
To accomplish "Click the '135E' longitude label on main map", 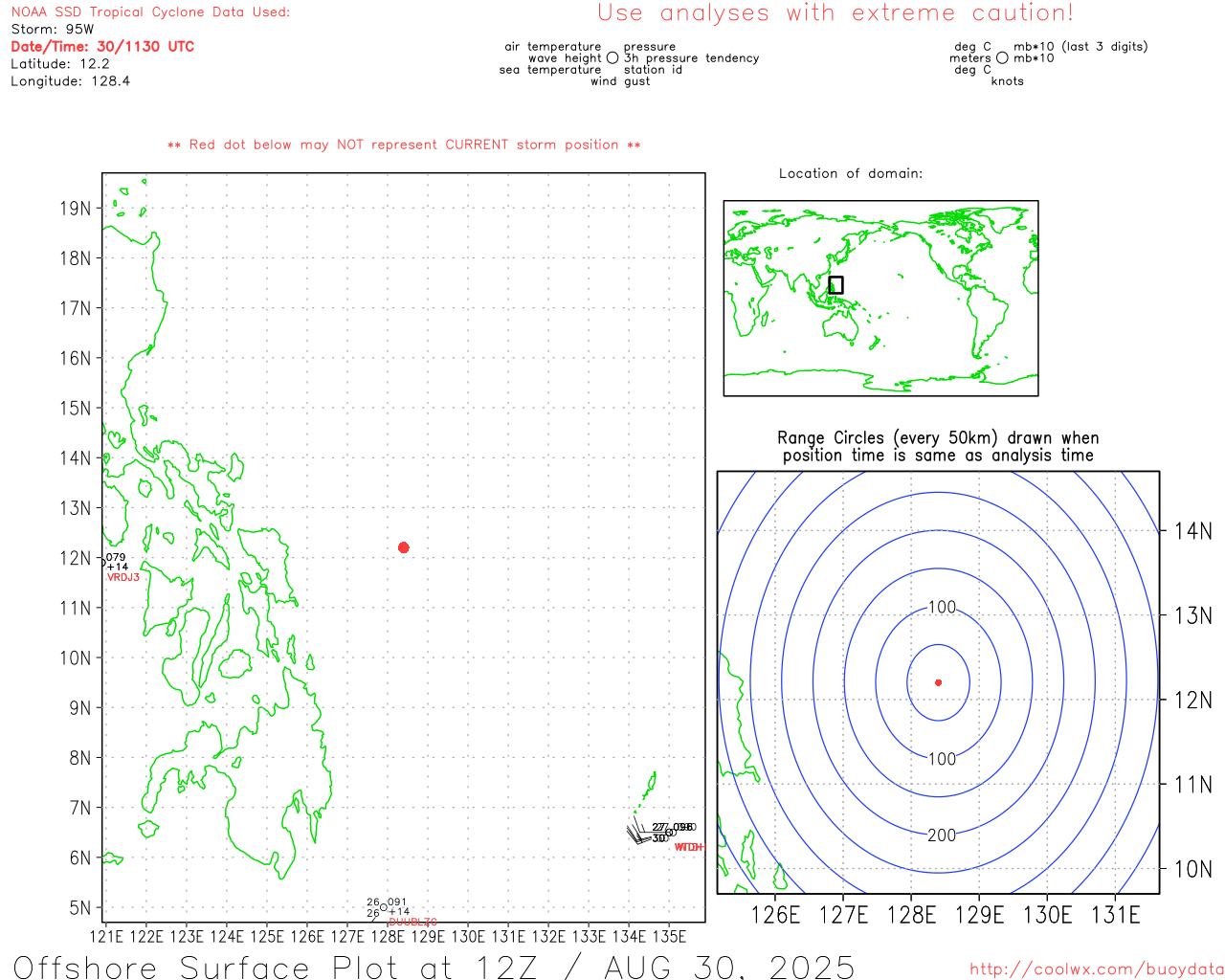I will click(669, 937).
